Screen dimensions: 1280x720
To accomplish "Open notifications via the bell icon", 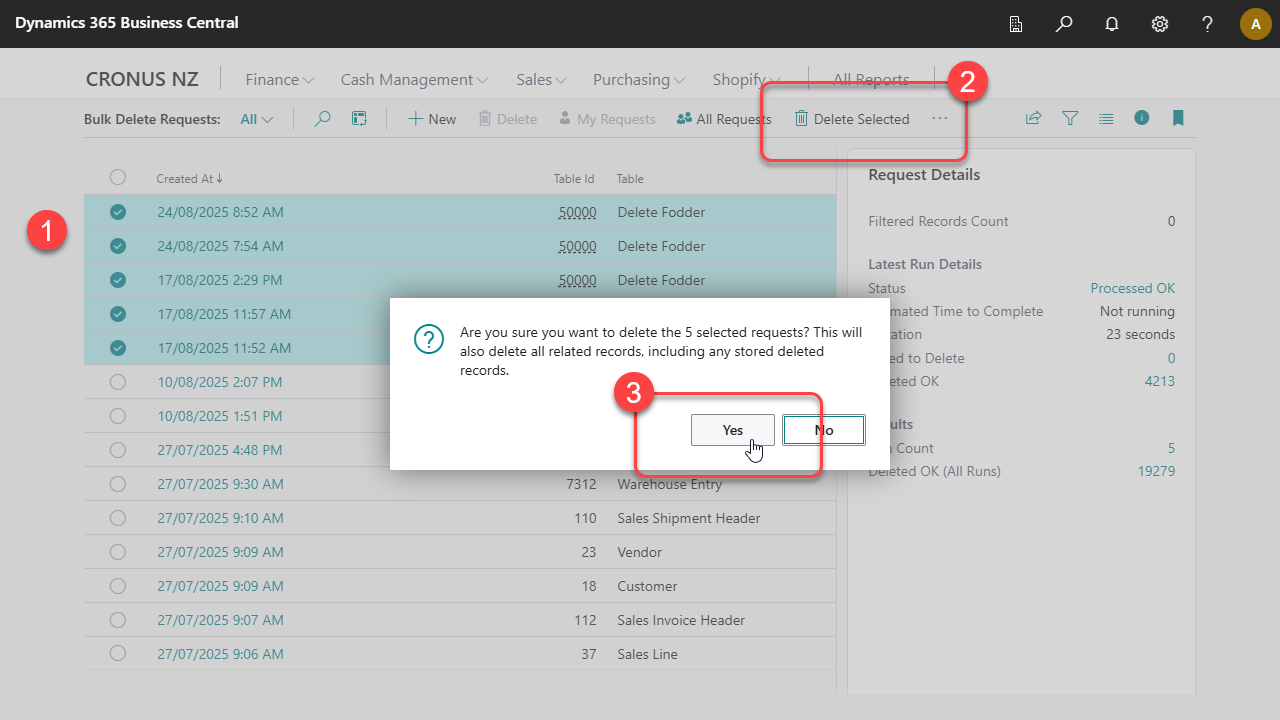I will pyautogui.click(x=1111, y=24).
